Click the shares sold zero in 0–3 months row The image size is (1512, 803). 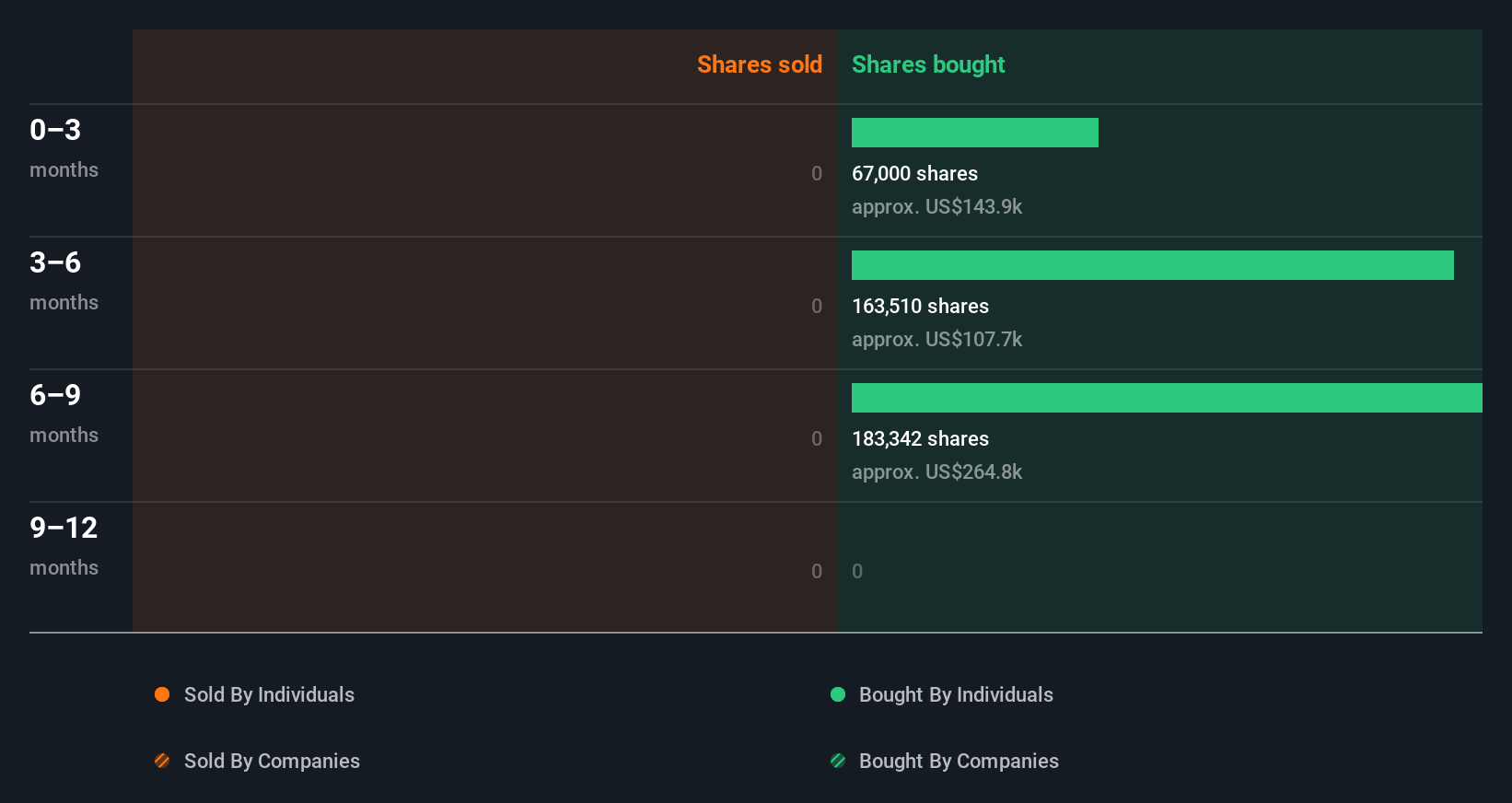coord(817,174)
